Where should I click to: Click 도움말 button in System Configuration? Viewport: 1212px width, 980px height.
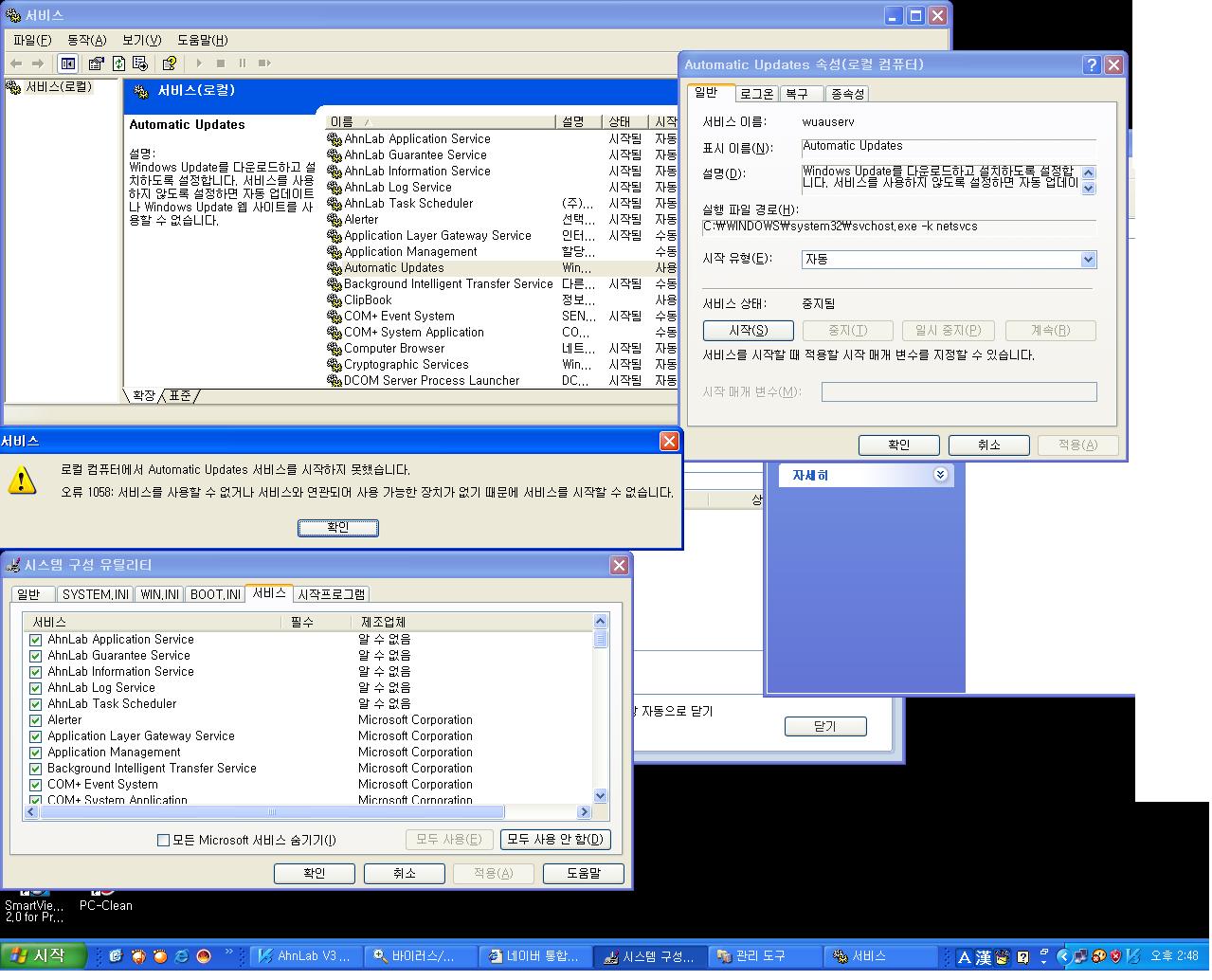[x=583, y=873]
